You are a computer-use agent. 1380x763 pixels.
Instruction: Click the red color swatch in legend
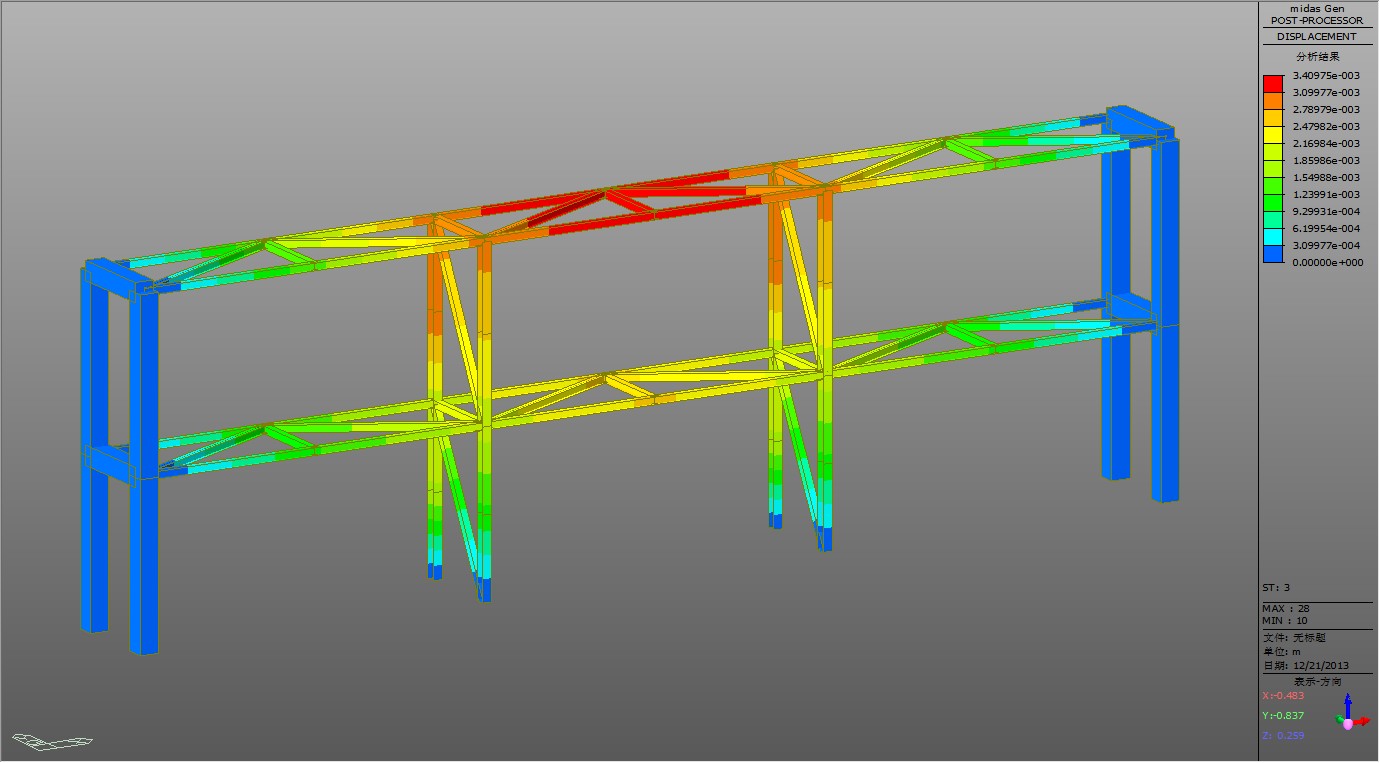(x=1273, y=84)
